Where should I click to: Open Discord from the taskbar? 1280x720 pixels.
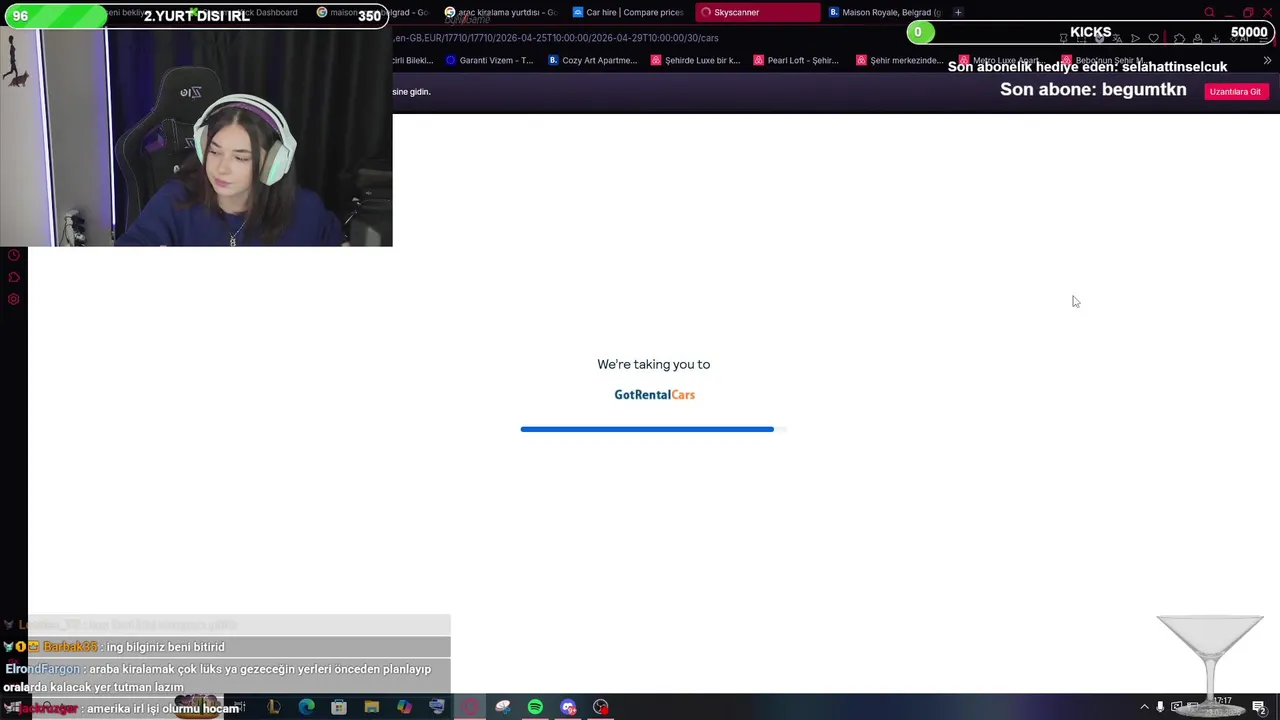point(568,707)
